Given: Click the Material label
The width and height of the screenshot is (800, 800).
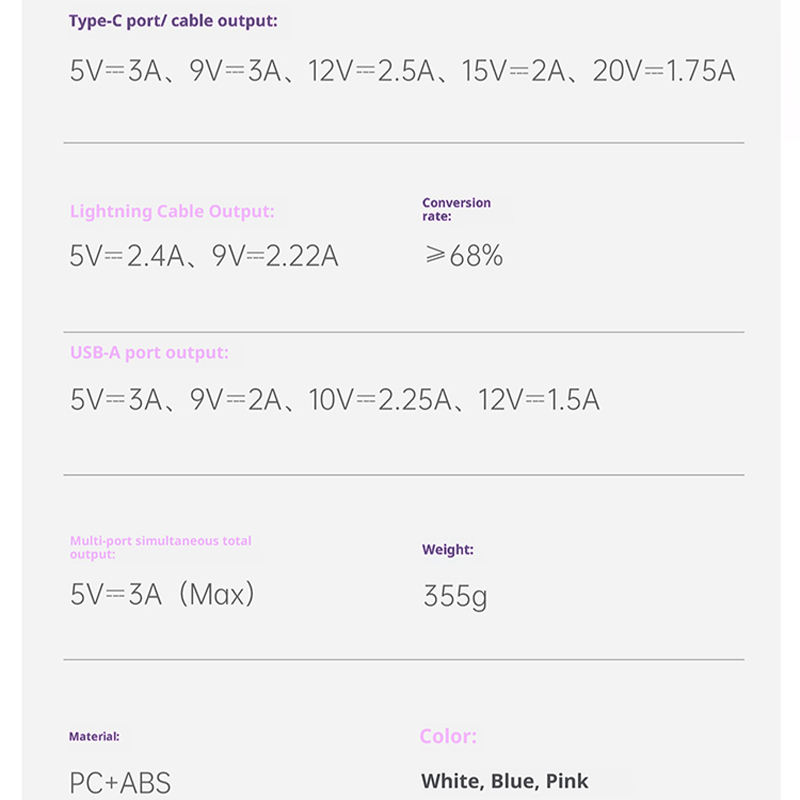Looking at the screenshot, I should pos(94,736).
